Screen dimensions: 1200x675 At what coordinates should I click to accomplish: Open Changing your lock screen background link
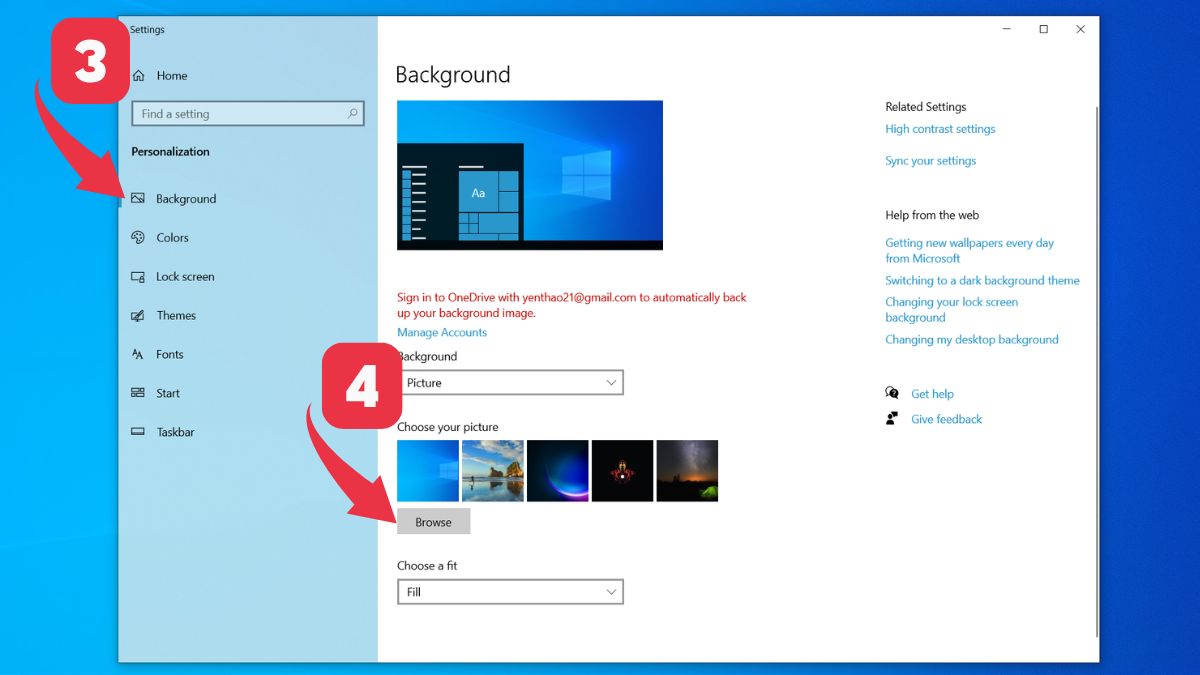(x=951, y=310)
